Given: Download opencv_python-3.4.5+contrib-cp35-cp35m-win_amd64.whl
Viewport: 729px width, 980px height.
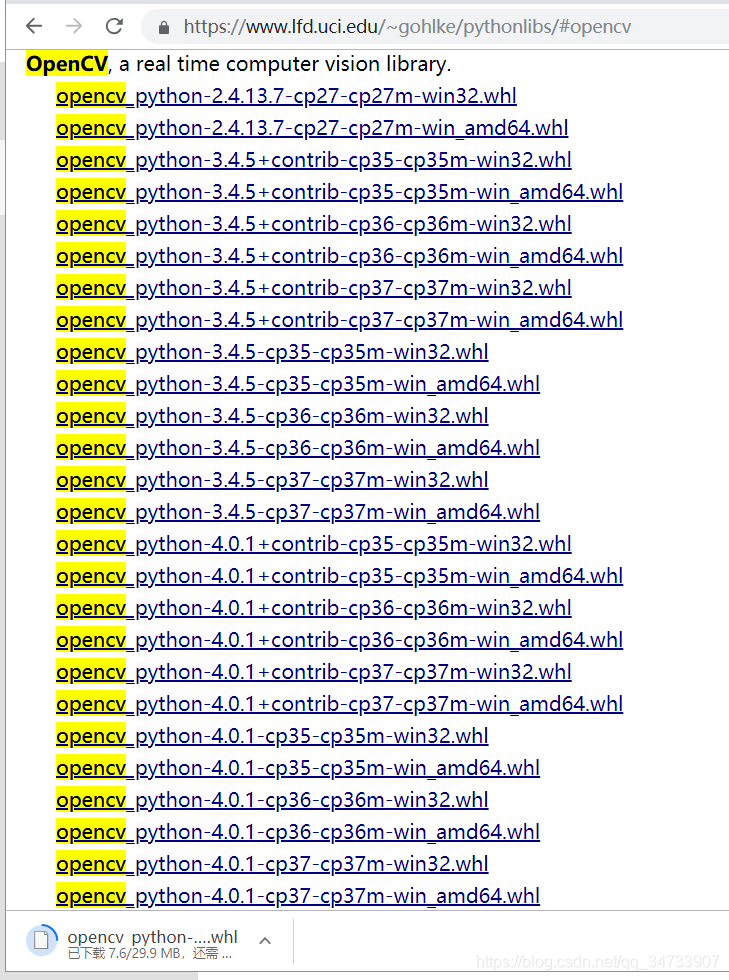Looking at the screenshot, I should (x=339, y=192).
